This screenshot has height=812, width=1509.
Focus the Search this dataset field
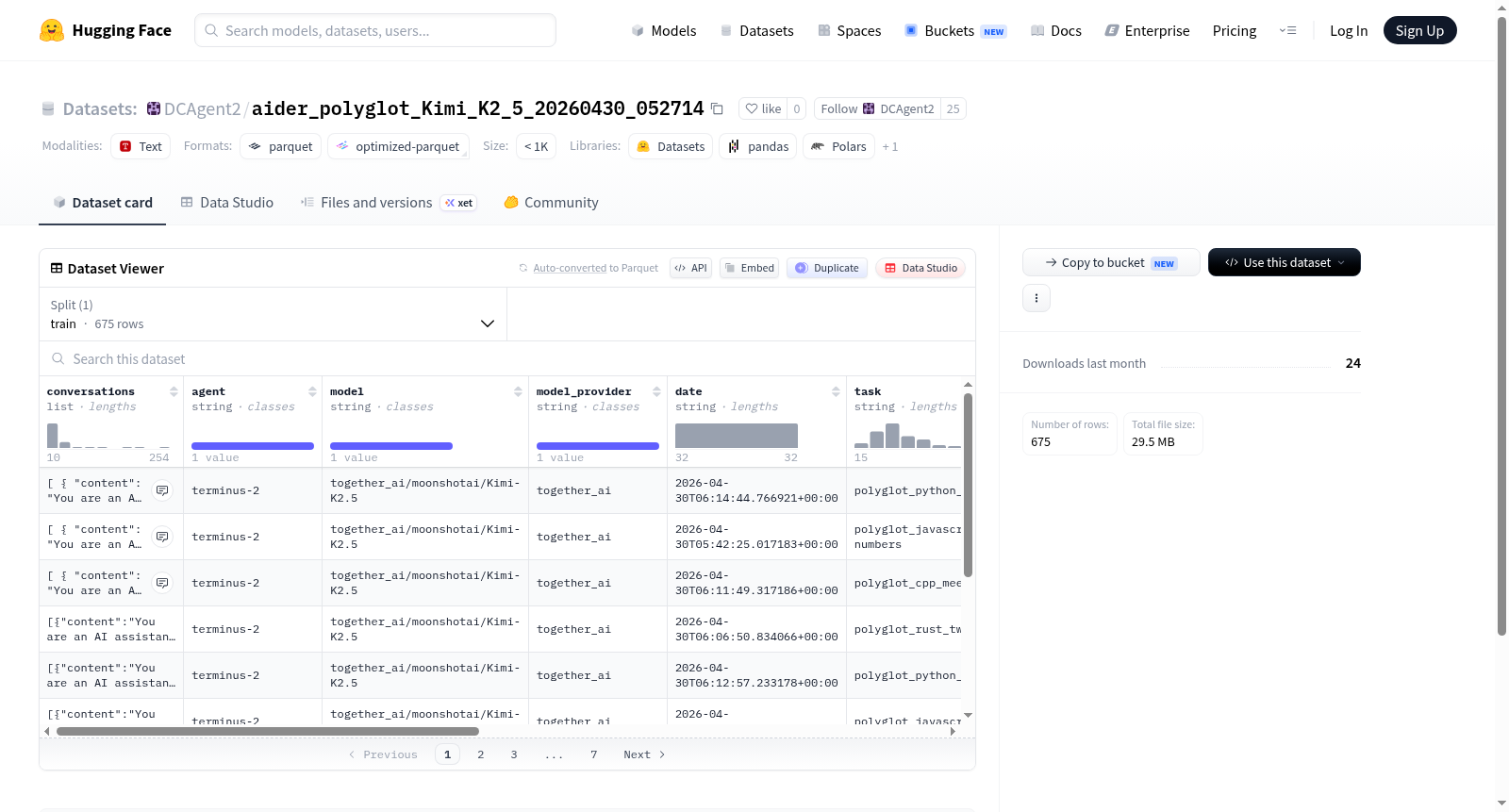pos(507,358)
